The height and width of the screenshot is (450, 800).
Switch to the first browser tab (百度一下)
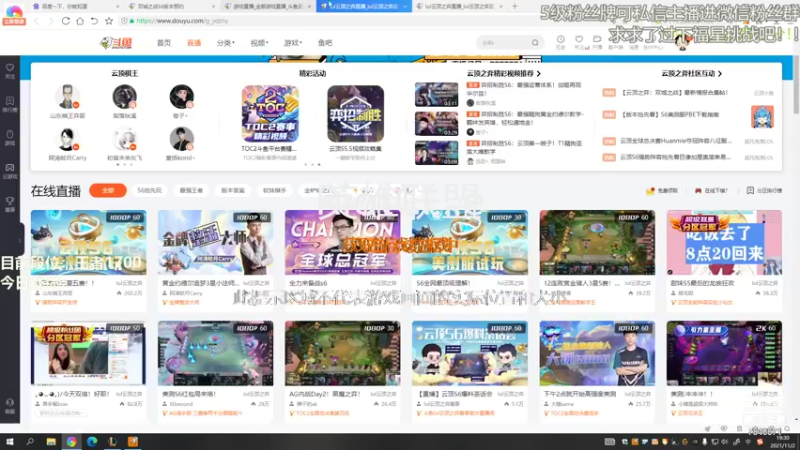pos(74,6)
